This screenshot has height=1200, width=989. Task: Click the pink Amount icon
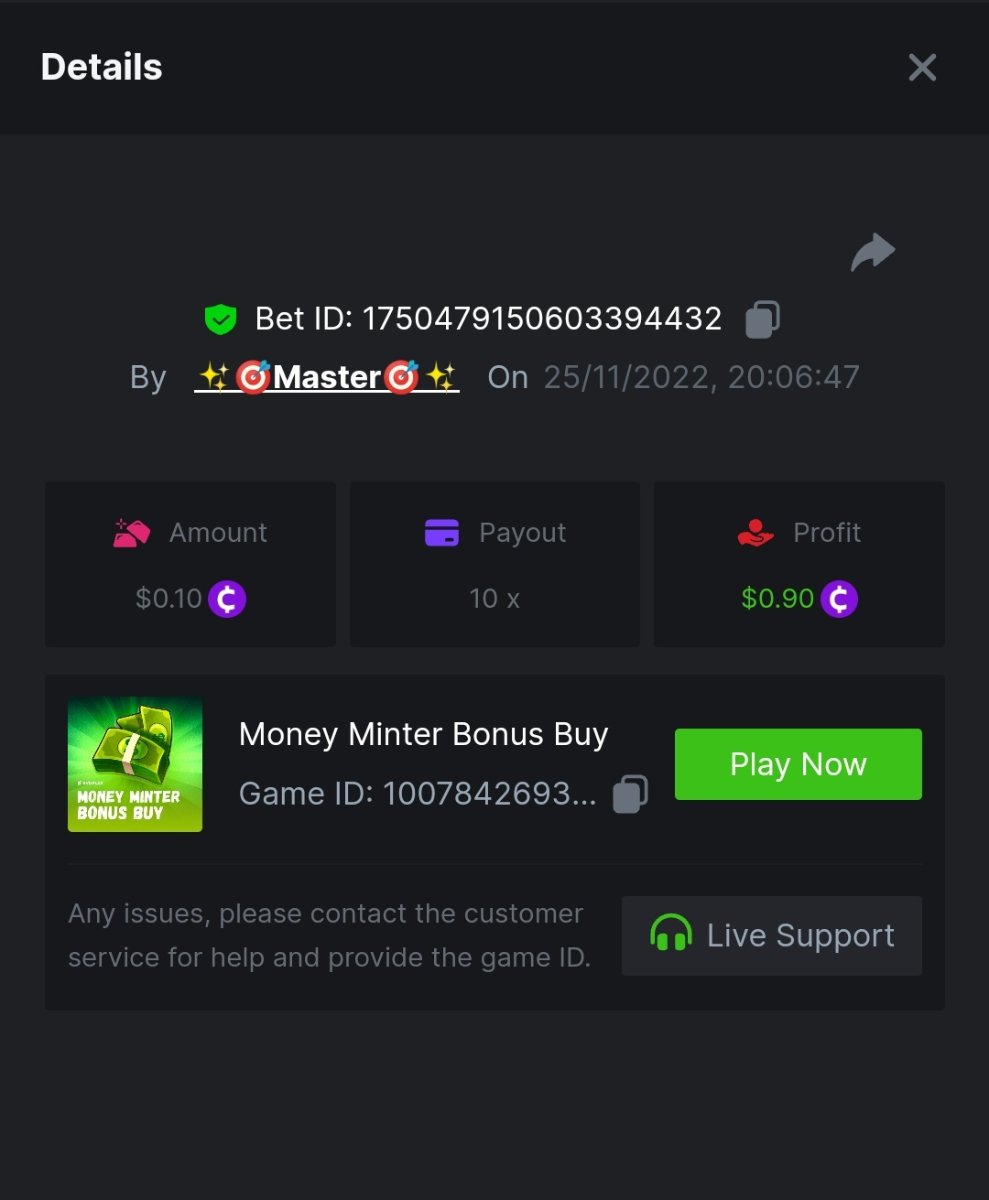pos(131,533)
